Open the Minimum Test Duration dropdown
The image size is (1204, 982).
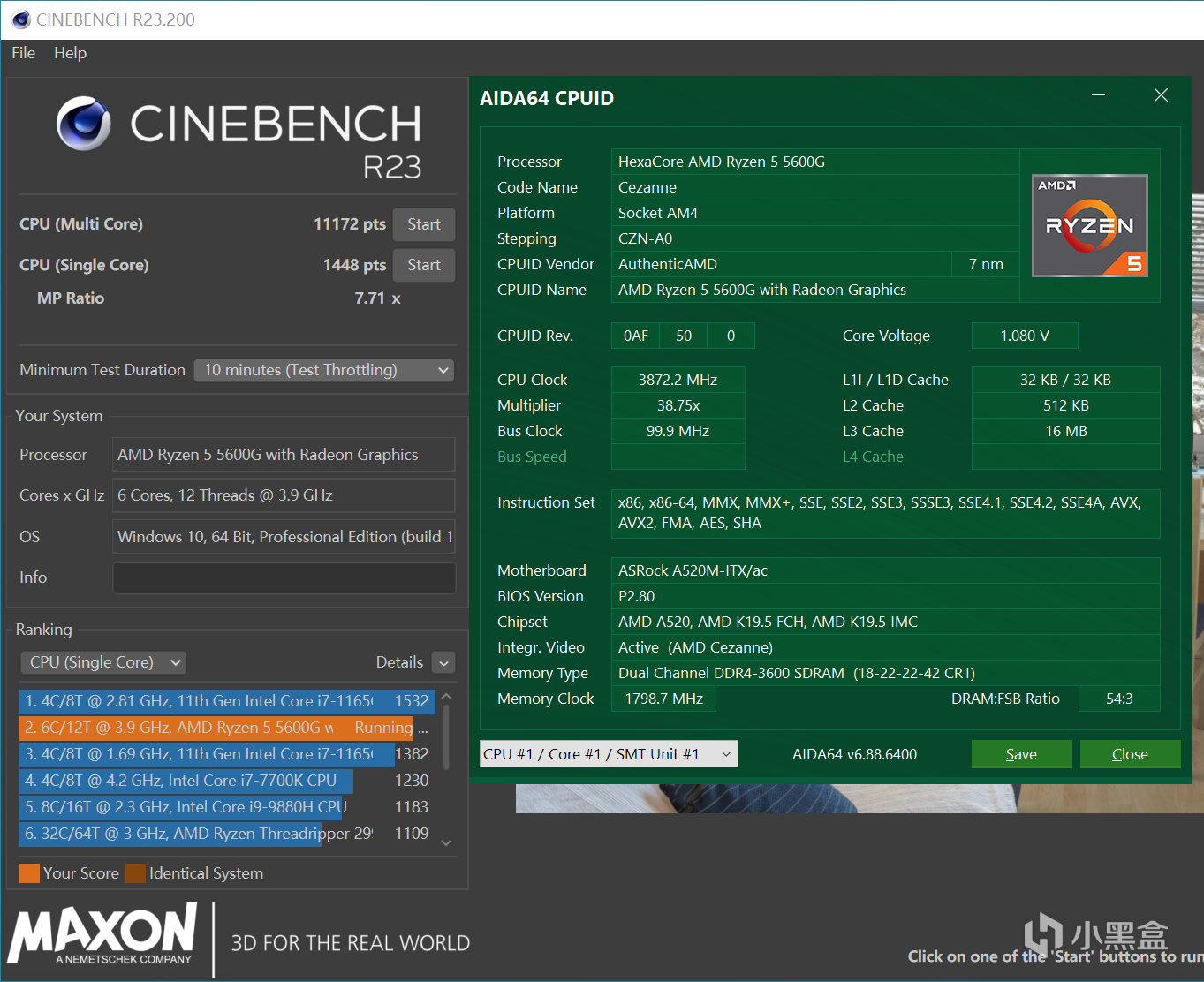[x=324, y=370]
